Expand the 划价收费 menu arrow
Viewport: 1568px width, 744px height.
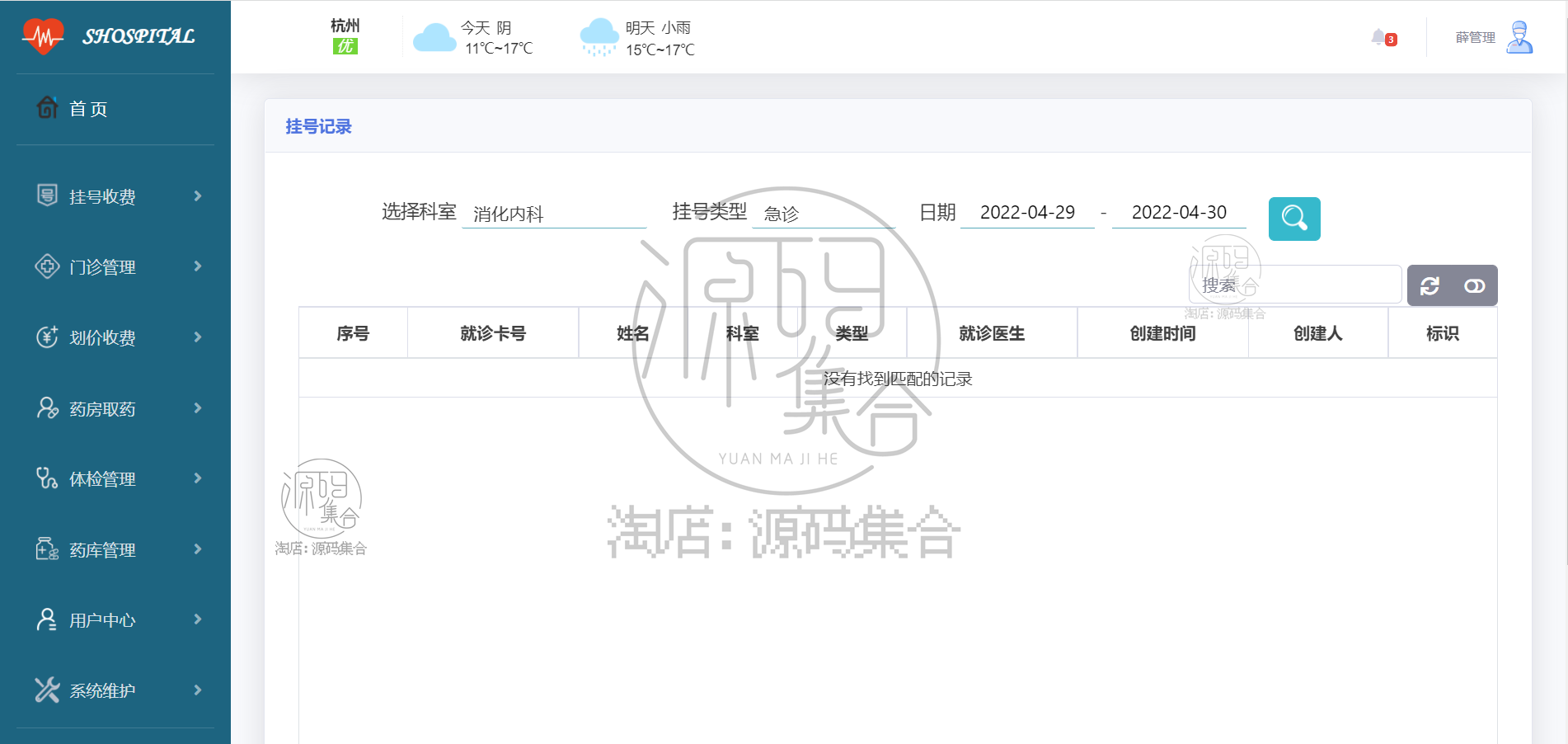click(x=198, y=337)
